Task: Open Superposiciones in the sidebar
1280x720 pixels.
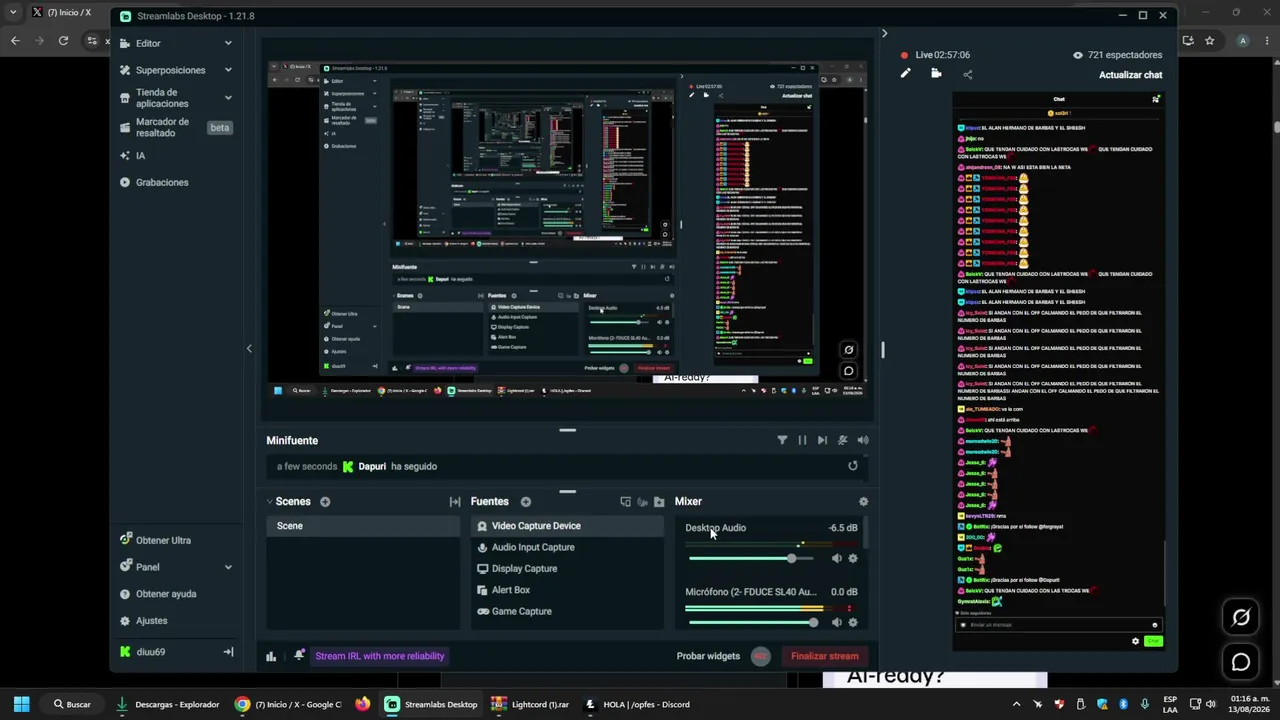Action: 170,70
